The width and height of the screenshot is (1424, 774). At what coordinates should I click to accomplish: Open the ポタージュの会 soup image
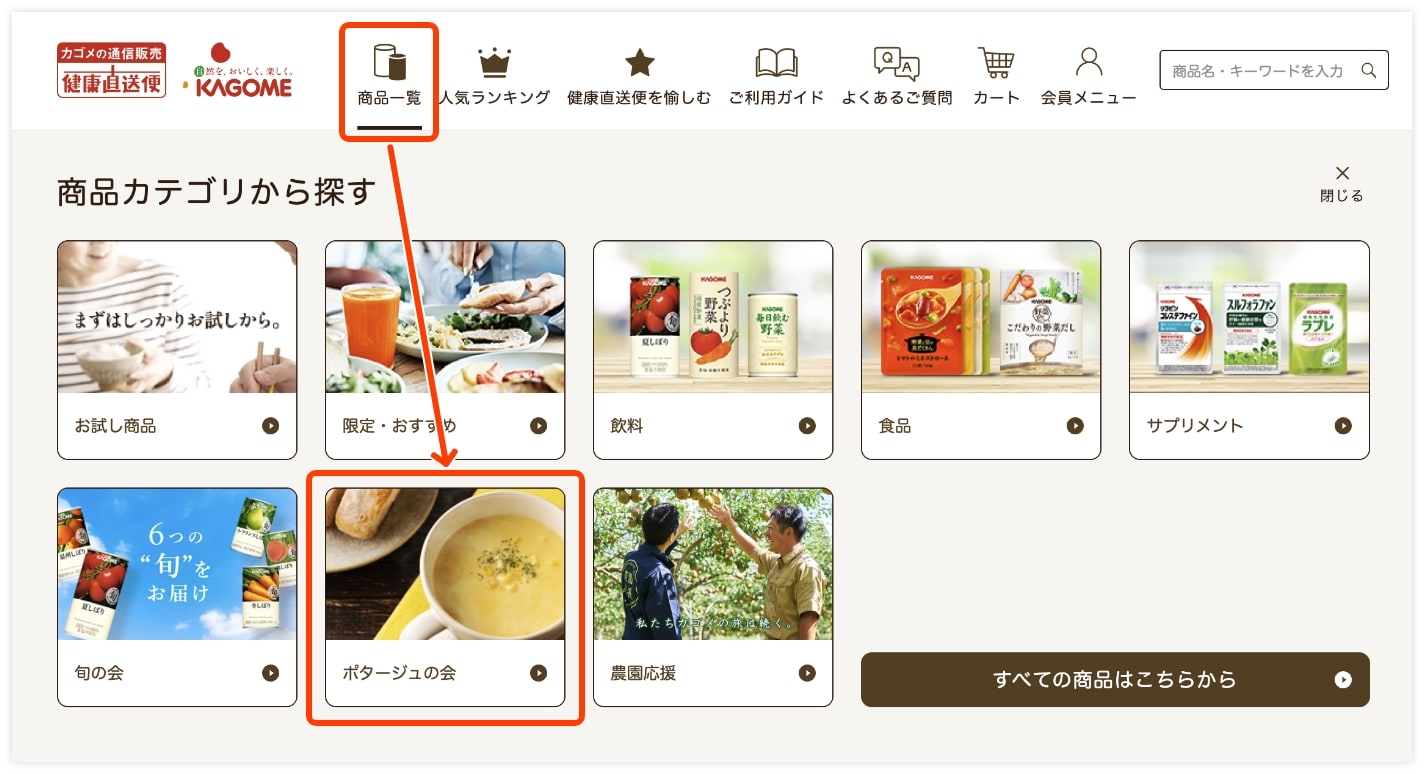pyautogui.click(x=445, y=564)
